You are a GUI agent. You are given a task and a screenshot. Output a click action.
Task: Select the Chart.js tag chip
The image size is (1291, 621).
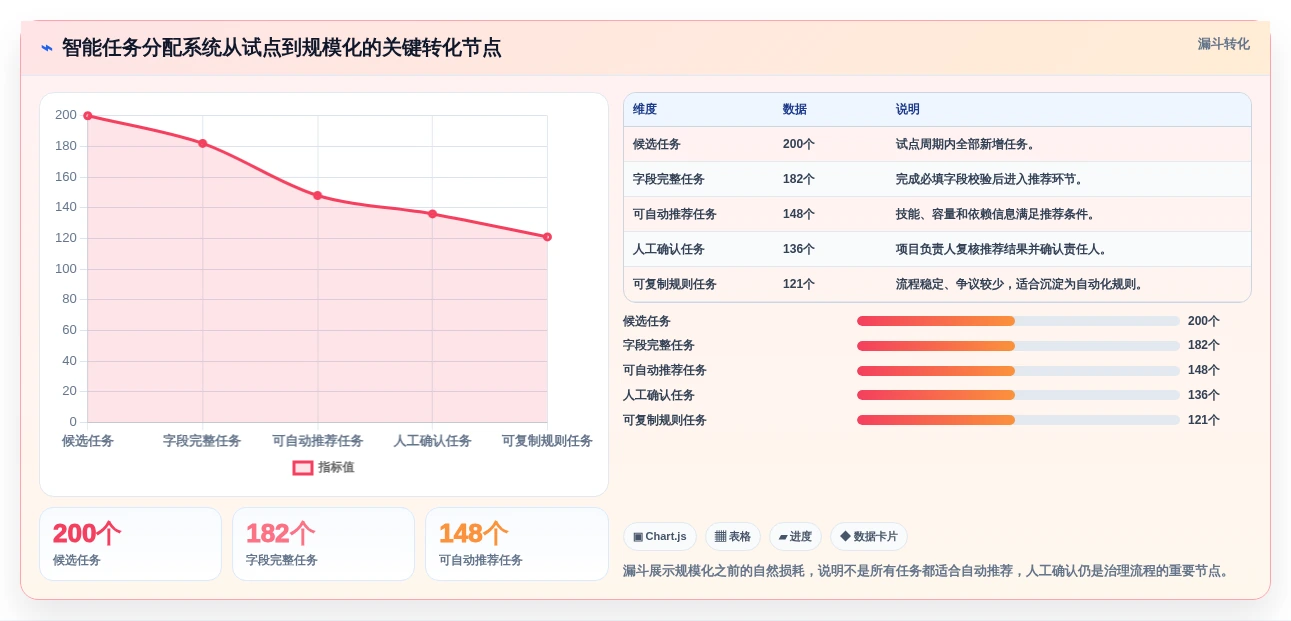[660, 537]
